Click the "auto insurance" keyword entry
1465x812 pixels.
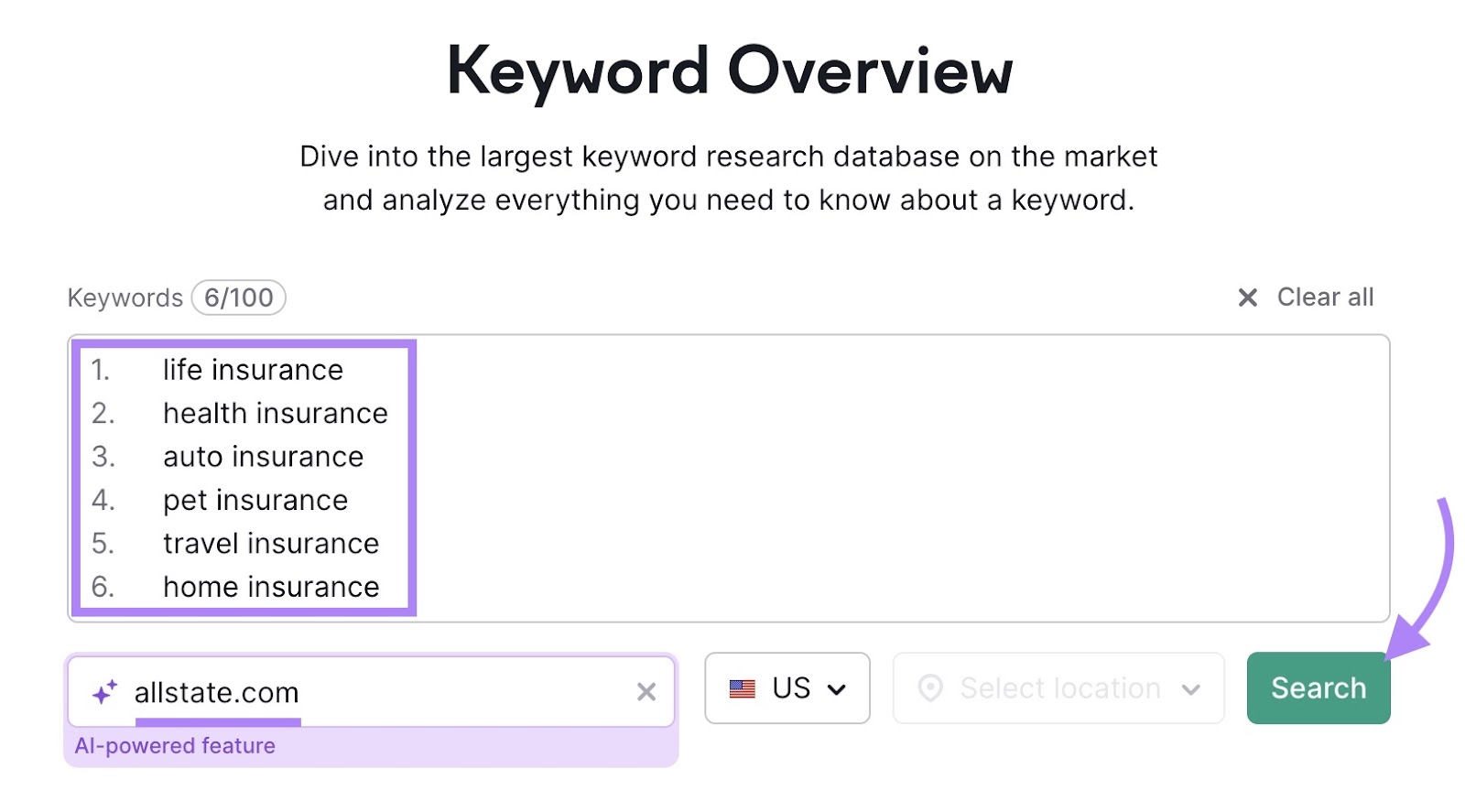[263, 457]
